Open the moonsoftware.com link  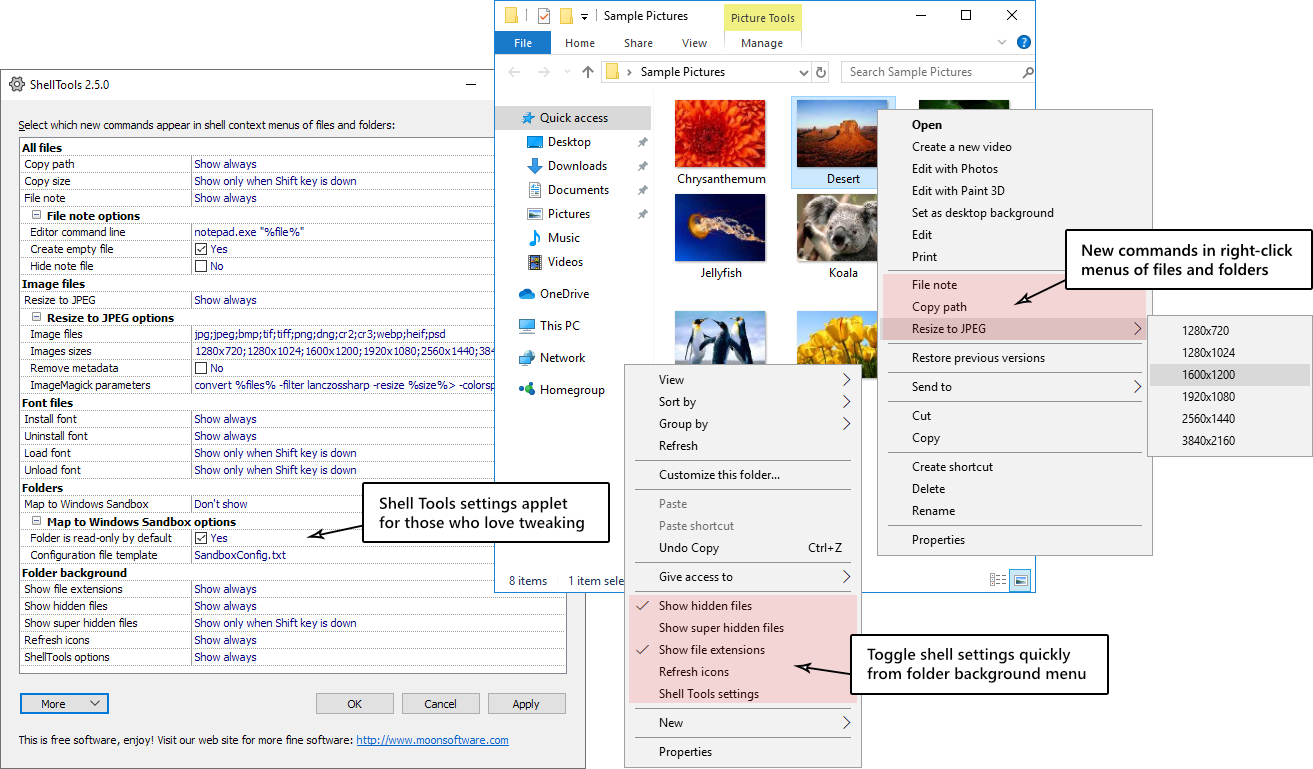pos(432,740)
